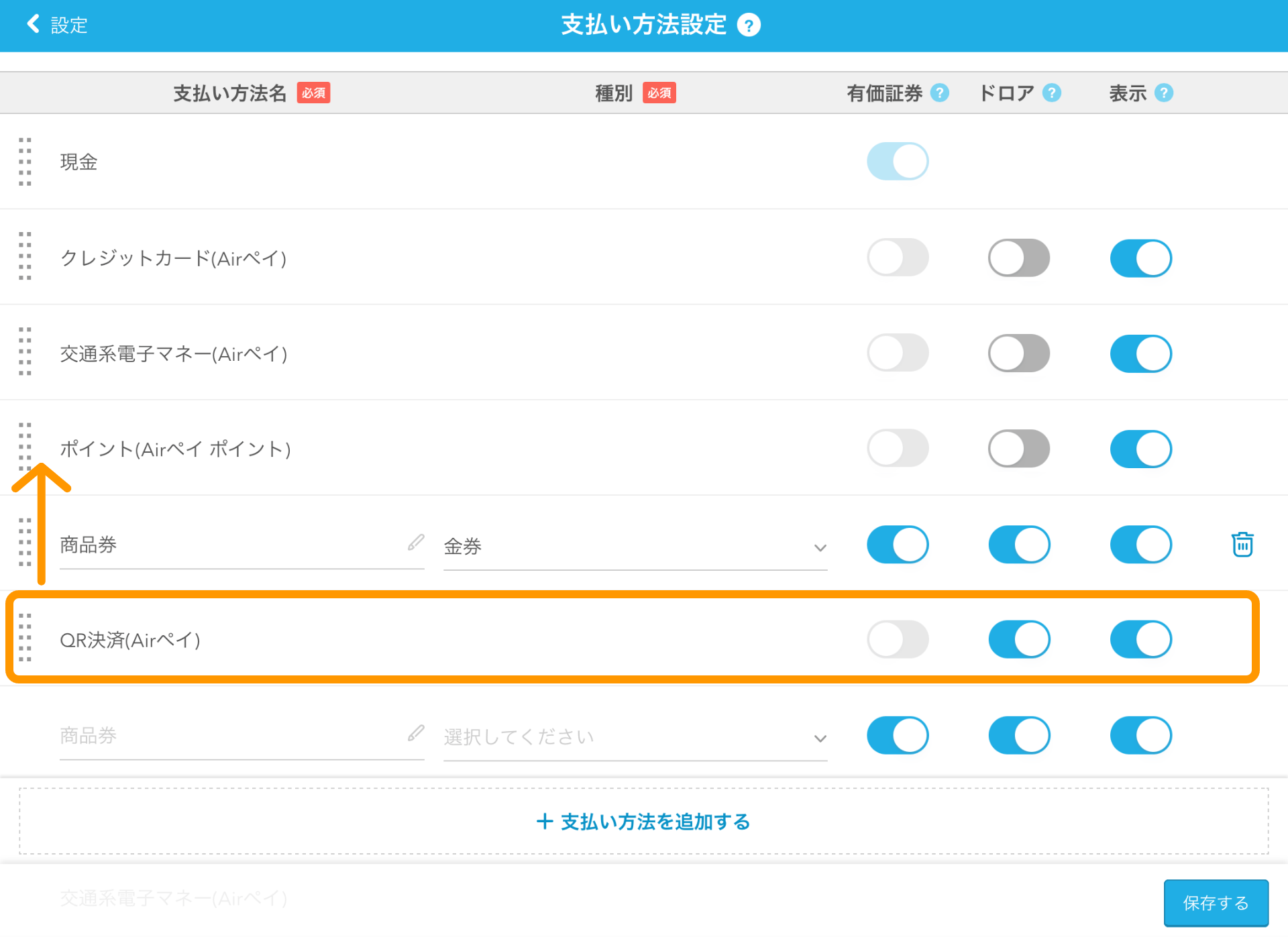Grab the drag handle for 現金 row
This screenshot has height=939, width=1288.
pos(25,162)
